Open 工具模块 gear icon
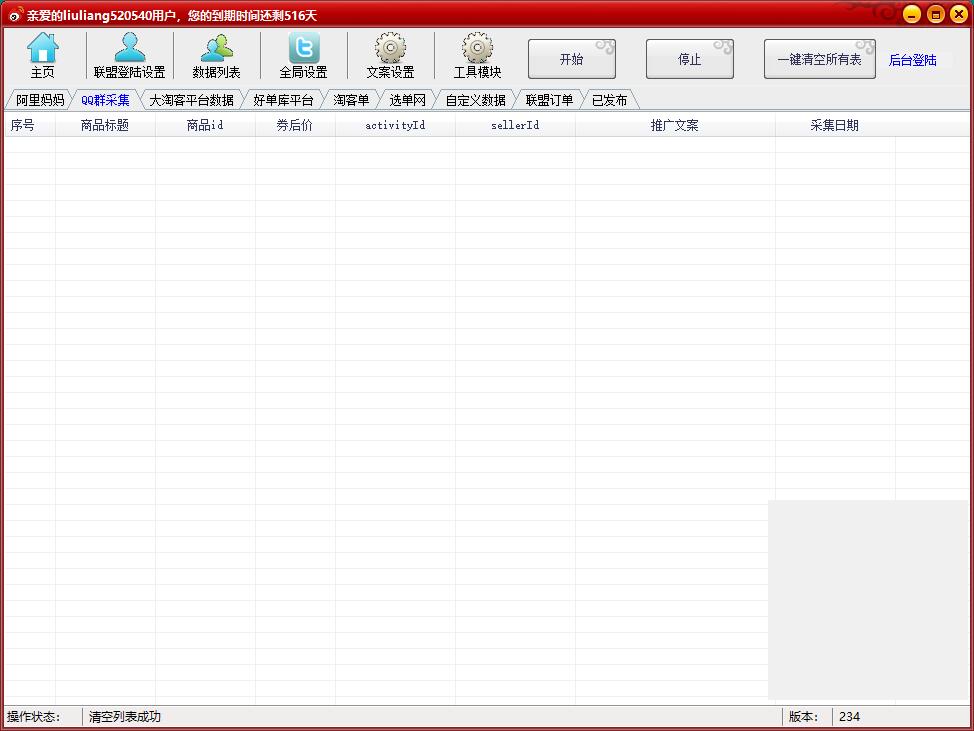974x731 pixels. [477, 48]
